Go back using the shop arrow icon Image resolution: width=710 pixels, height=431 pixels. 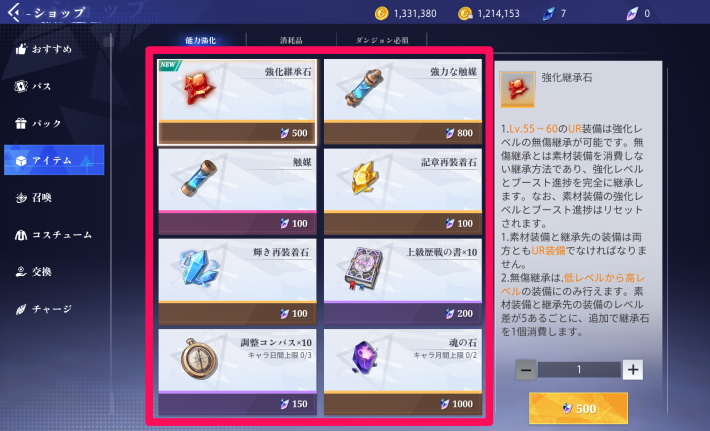pyautogui.click(x=15, y=12)
